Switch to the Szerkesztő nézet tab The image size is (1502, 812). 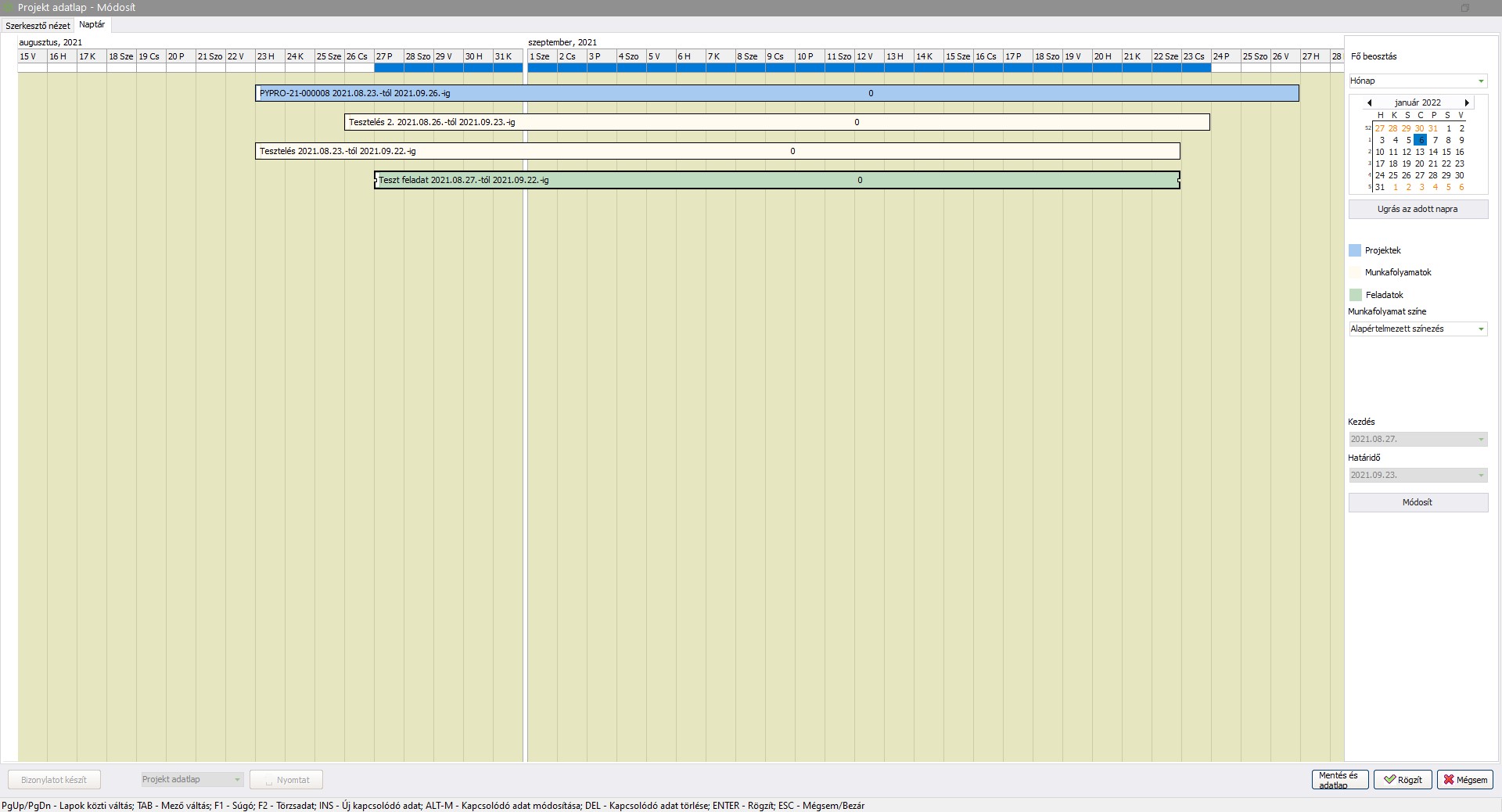point(38,26)
